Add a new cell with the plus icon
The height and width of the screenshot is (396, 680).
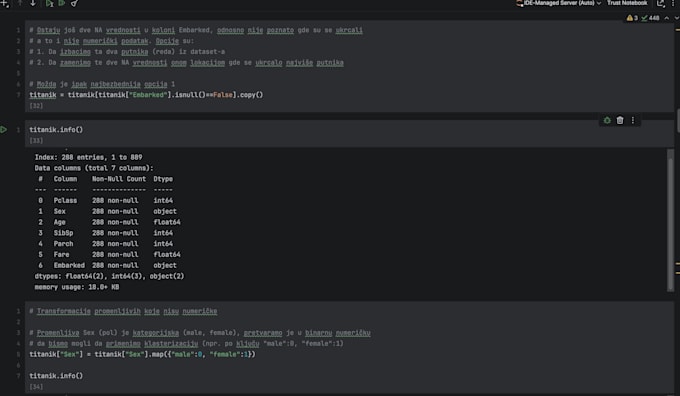coord(5,3)
